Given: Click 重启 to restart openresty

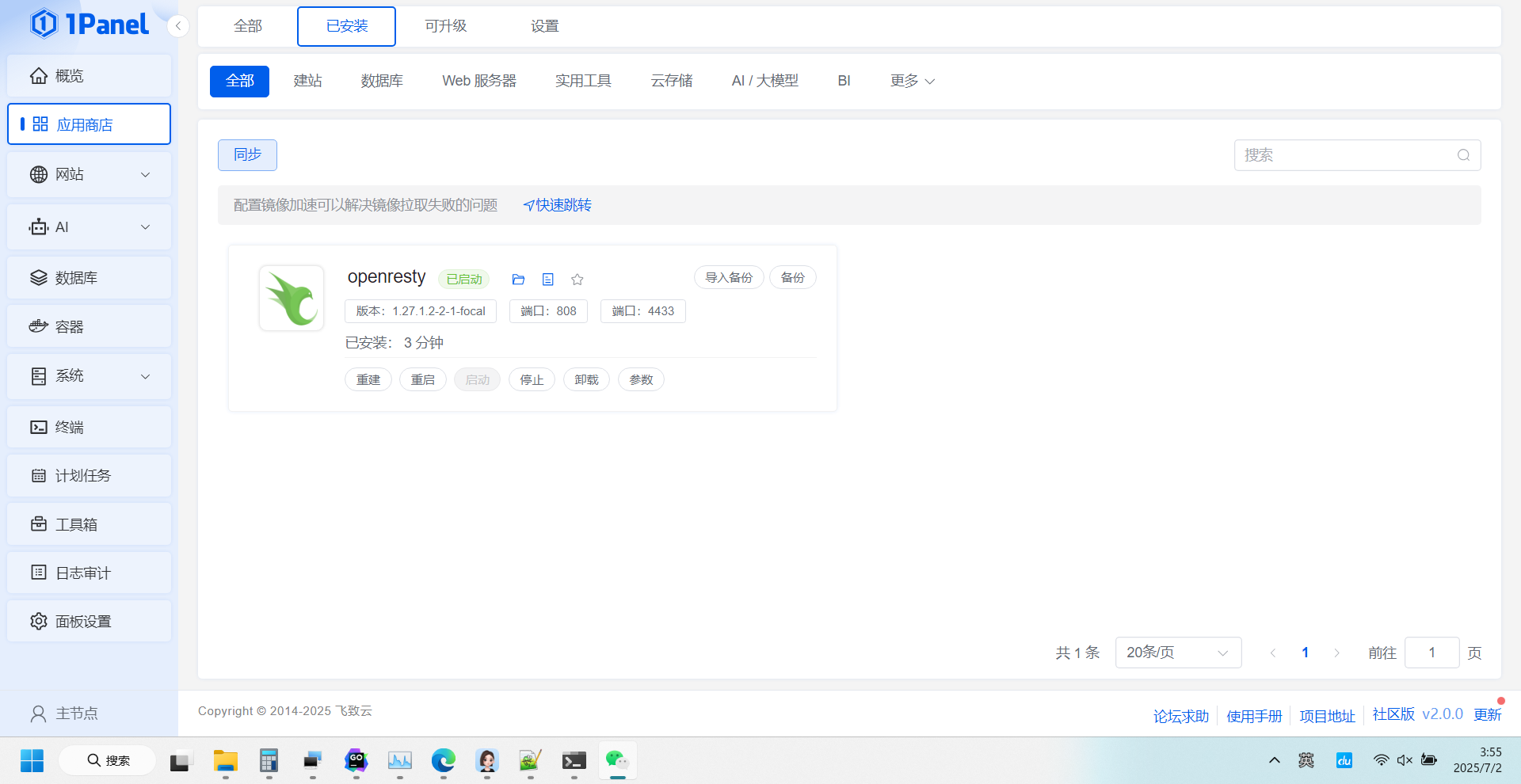Looking at the screenshot, I should (x=423, y=380).
